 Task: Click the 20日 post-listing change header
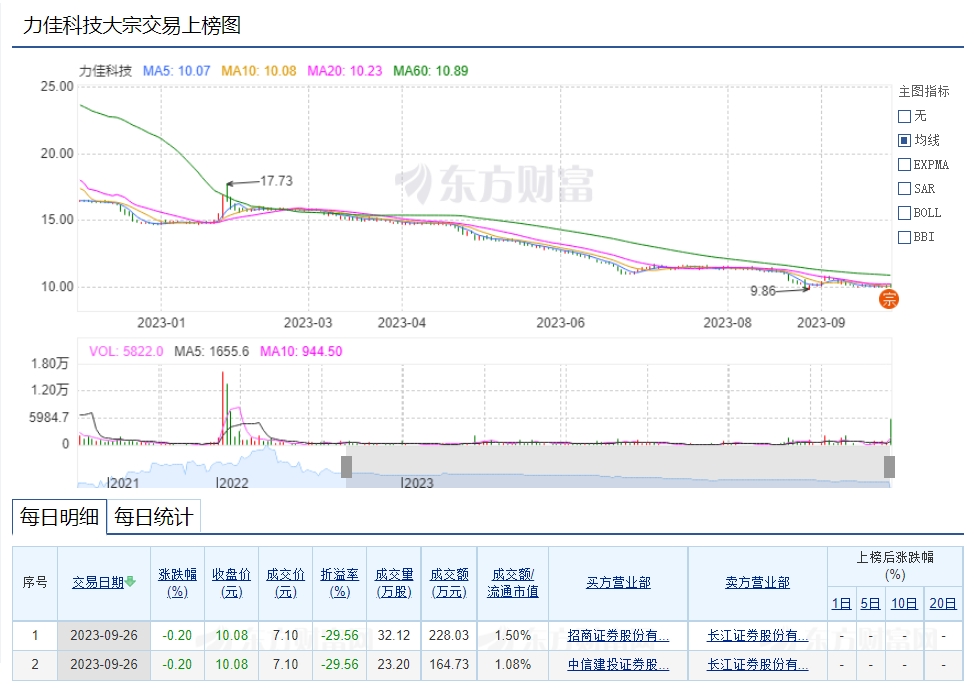point(942,603)
